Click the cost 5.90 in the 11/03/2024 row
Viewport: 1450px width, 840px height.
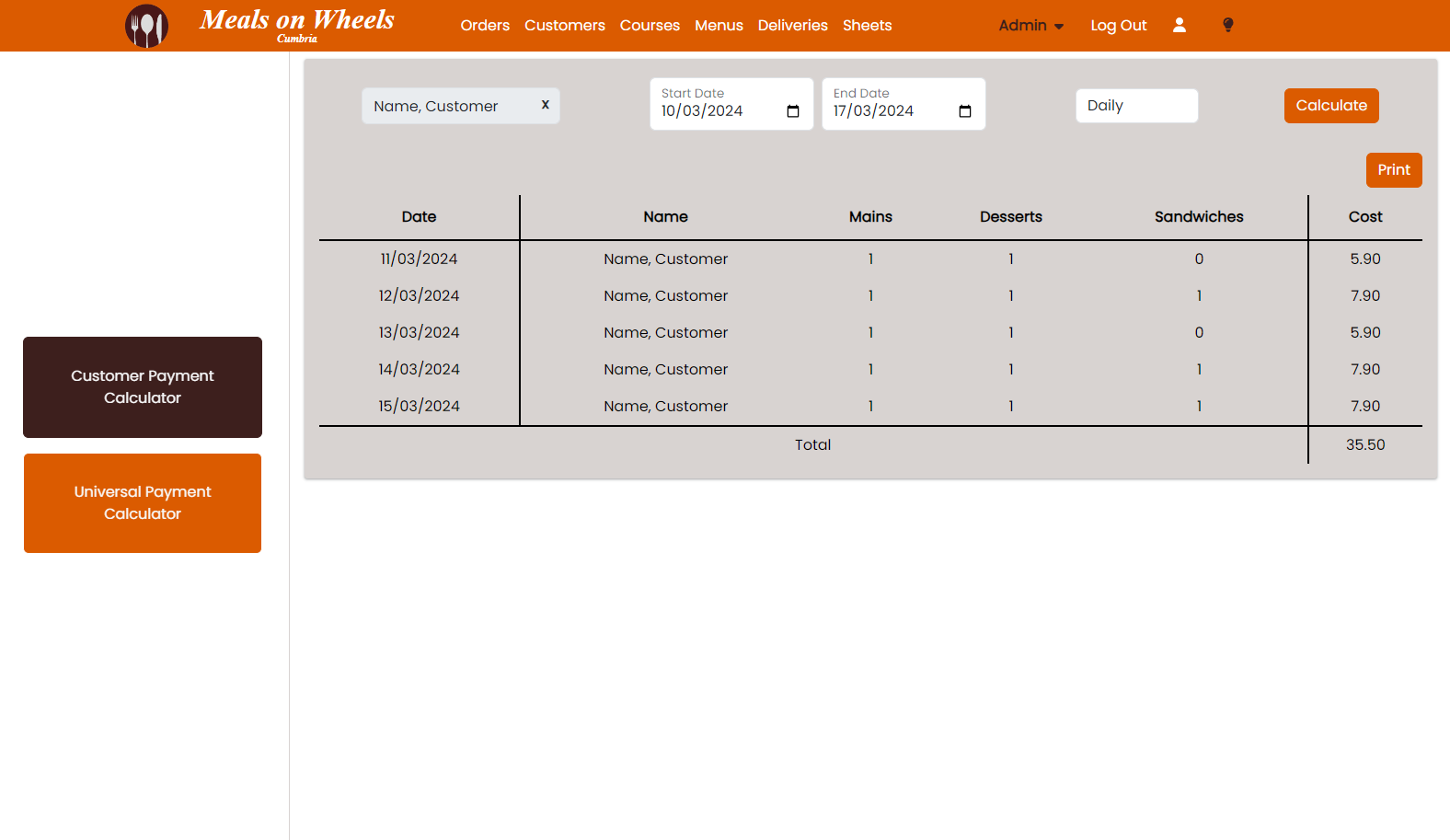[1365, 259]
